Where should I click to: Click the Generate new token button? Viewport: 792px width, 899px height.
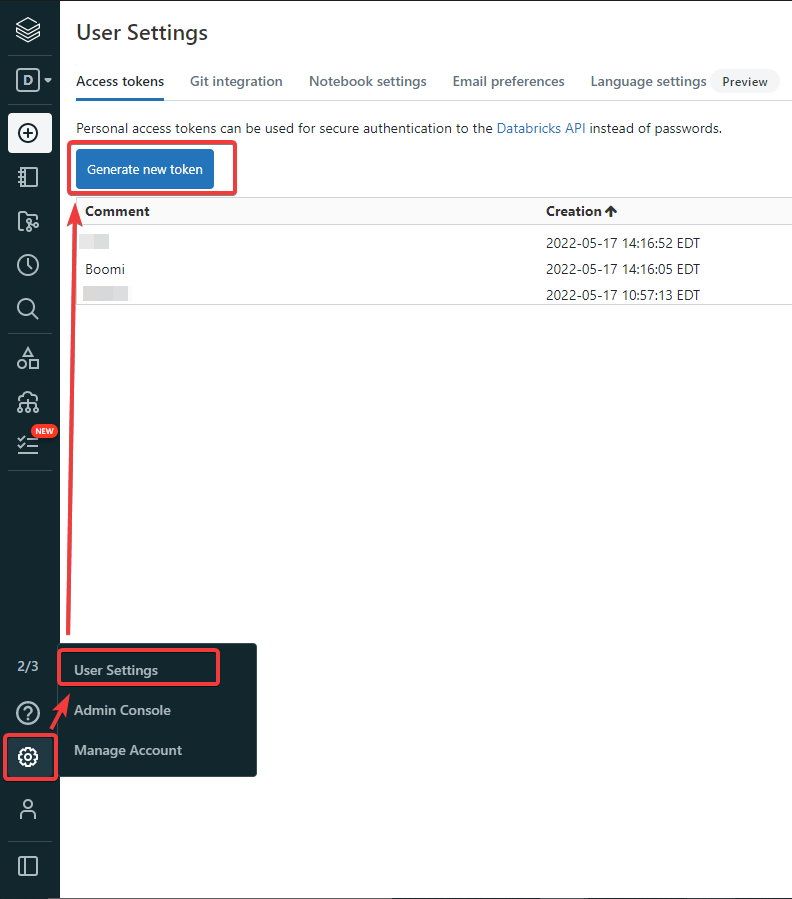pos(145,168)
